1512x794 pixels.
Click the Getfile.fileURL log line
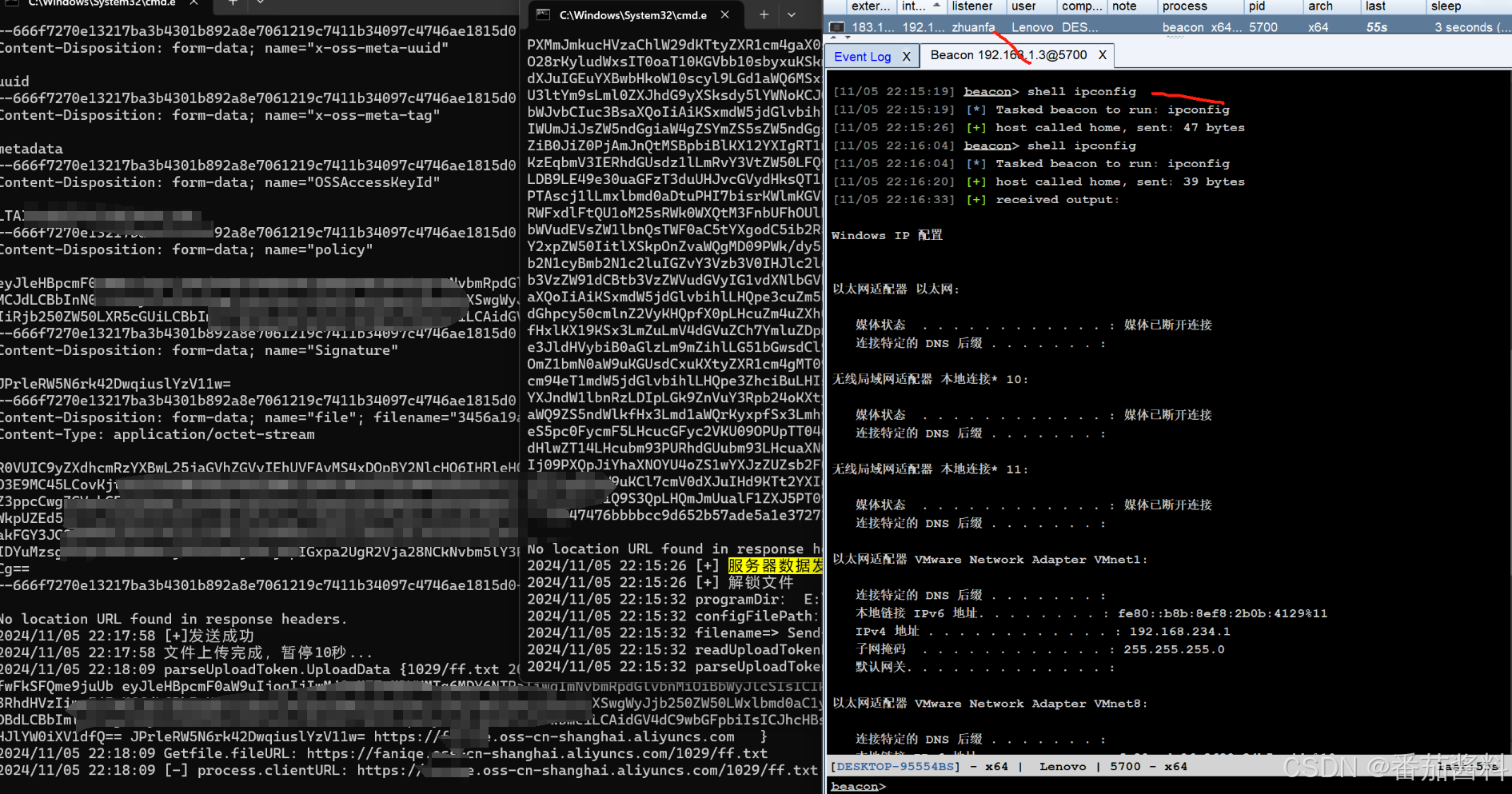(x=384, y=753)
